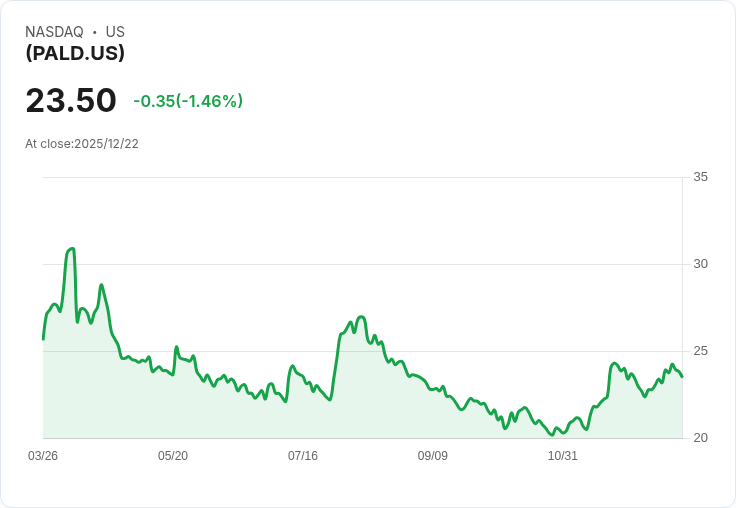Click the 03/26 date axis label
736x508 pixels.
(x=43, y=456)
